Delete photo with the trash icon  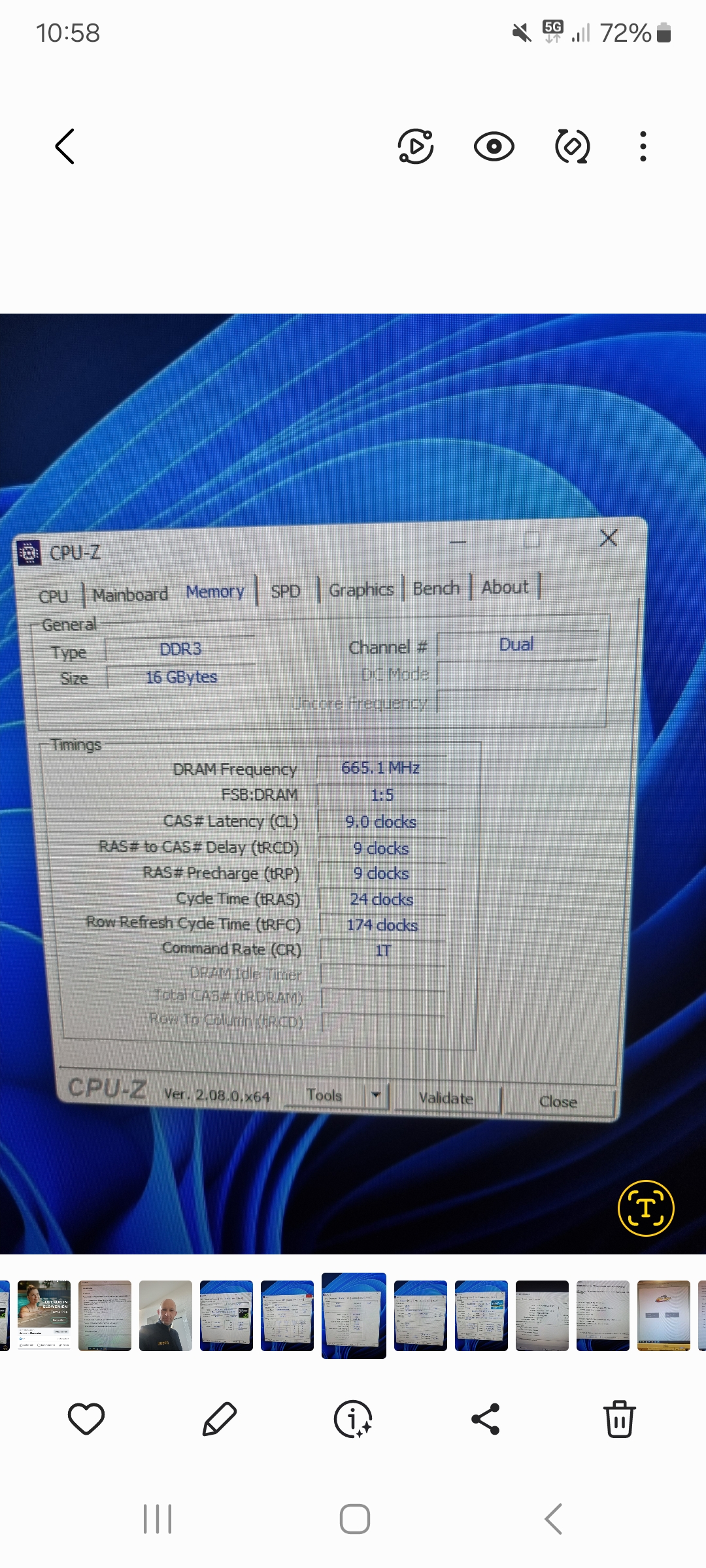[x=619, y=1419]
